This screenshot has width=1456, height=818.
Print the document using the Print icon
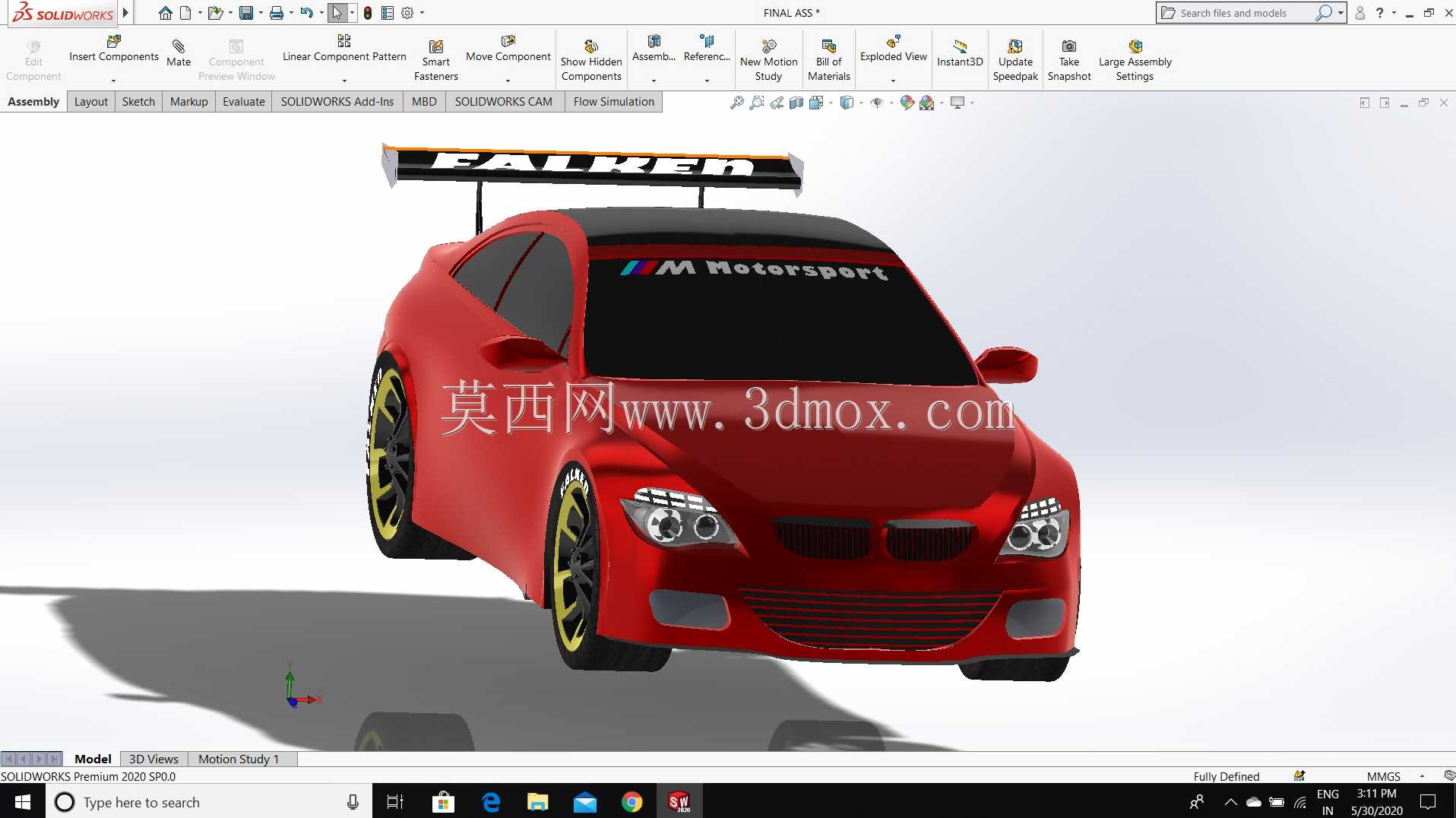click(277, 13)
